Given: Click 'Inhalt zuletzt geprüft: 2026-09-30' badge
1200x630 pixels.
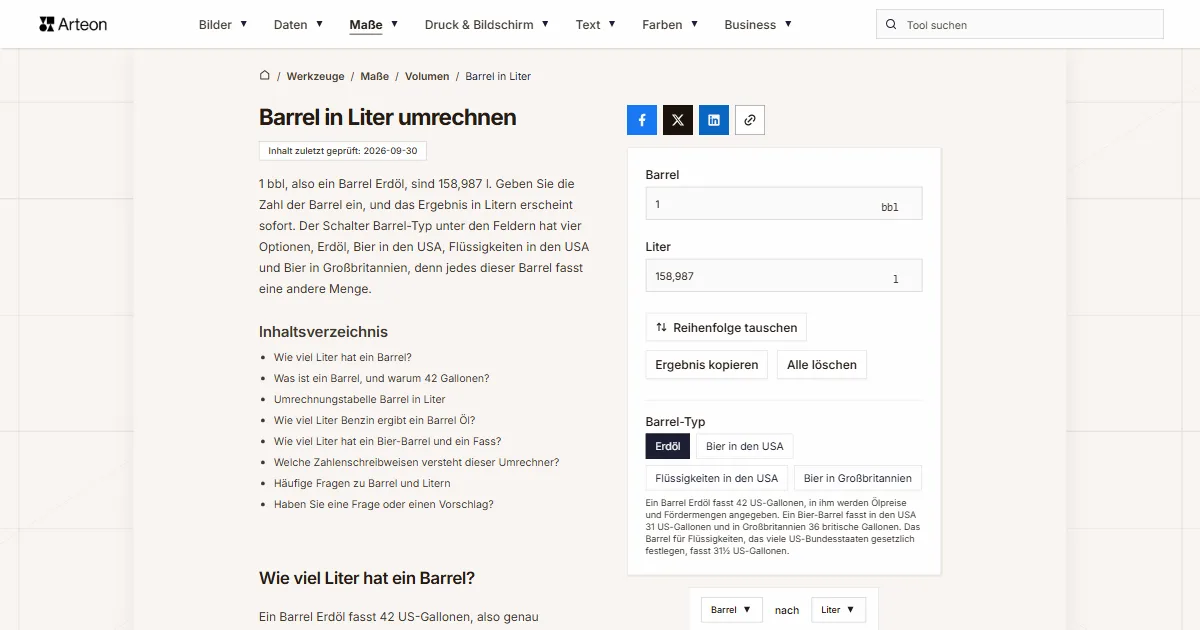Looking at the screenshot, I should point(343,151).
